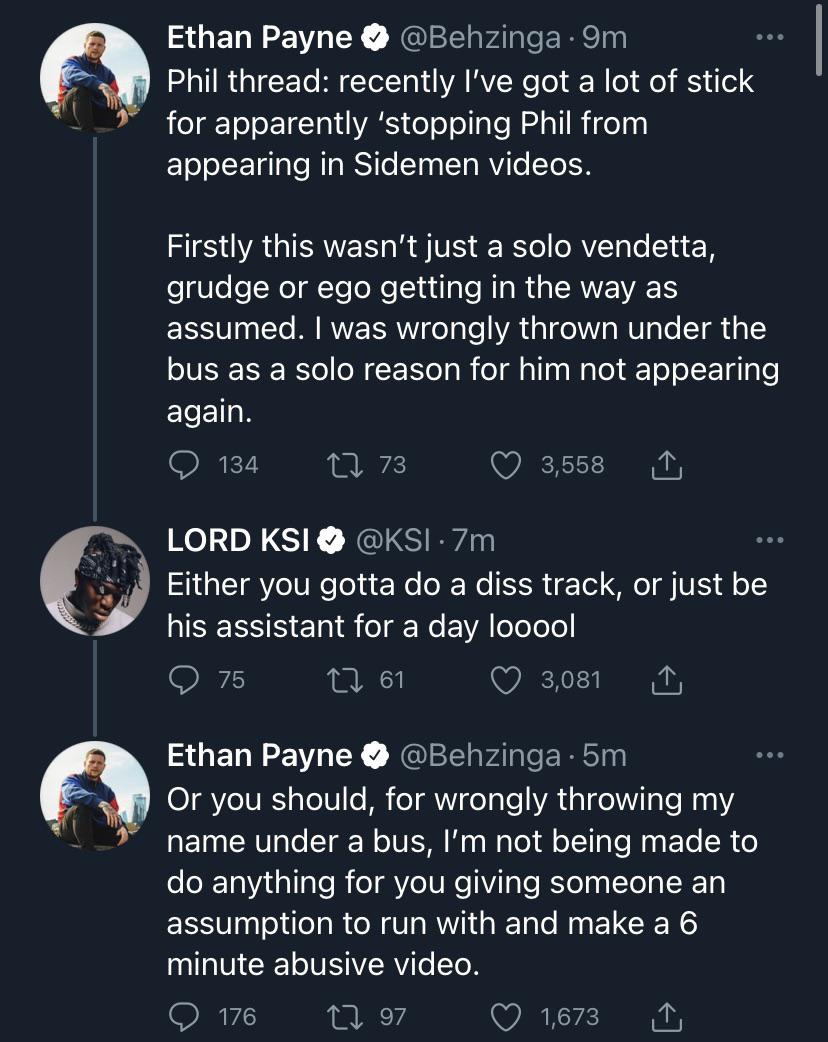Viewport: 828px width, 1042px height.
Task: Open more options on Ethan's last tweet
Action: click(768, 756)
